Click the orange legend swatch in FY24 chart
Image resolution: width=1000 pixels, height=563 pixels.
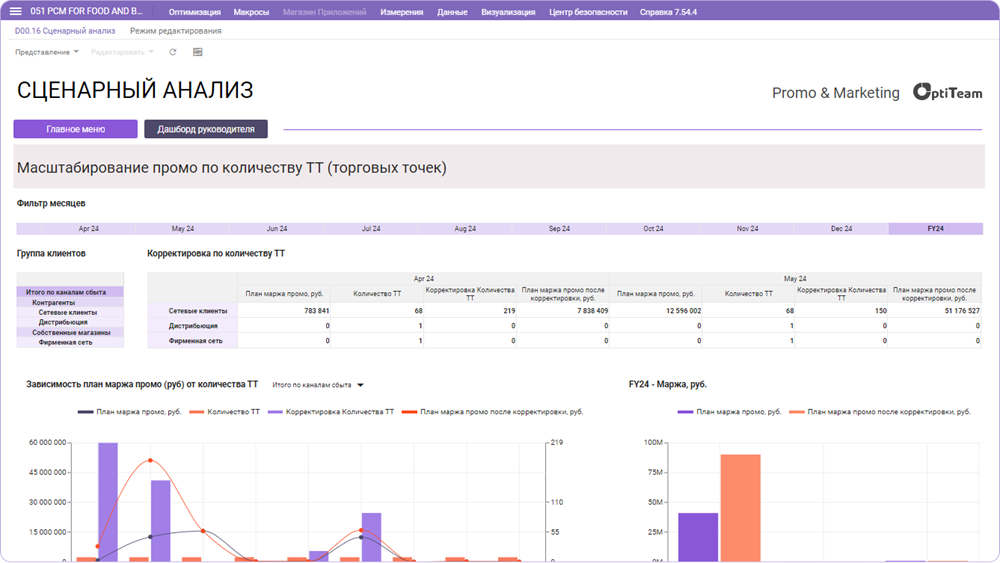pos(796,411)
